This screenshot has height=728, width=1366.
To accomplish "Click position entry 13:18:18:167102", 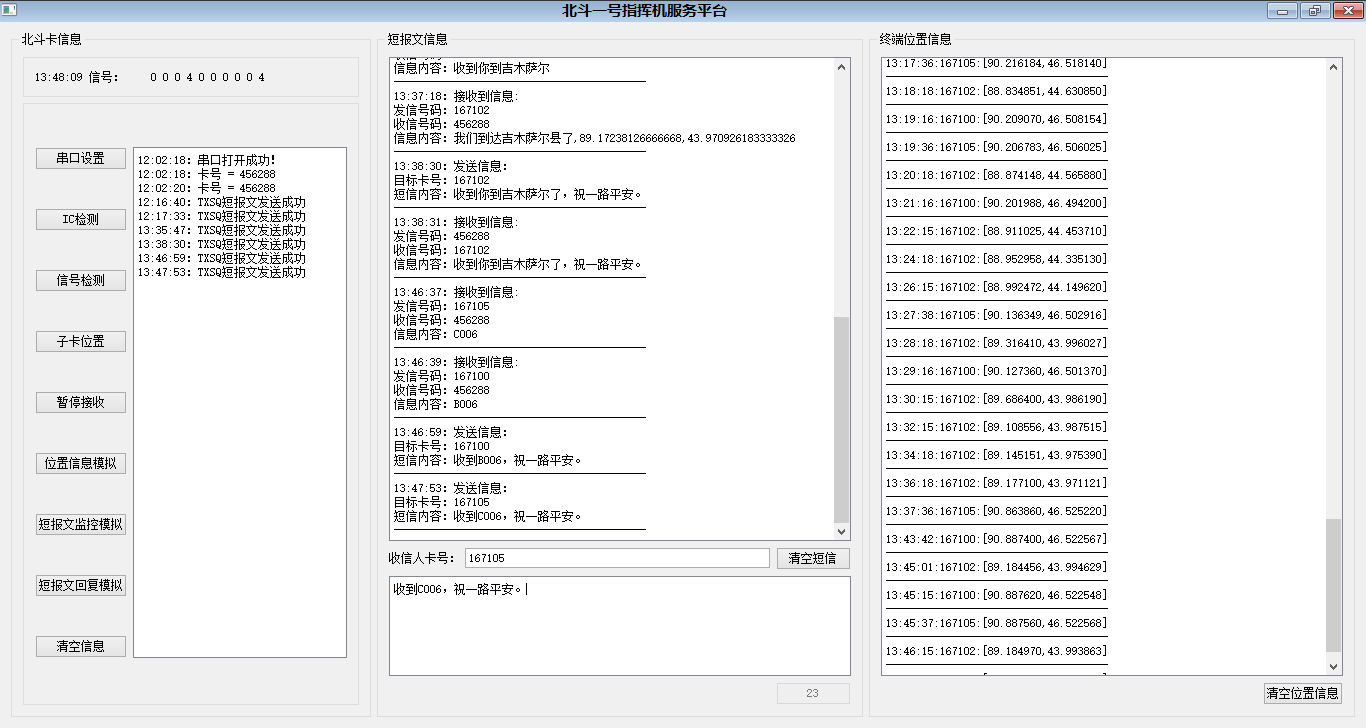I will (996, 91).
